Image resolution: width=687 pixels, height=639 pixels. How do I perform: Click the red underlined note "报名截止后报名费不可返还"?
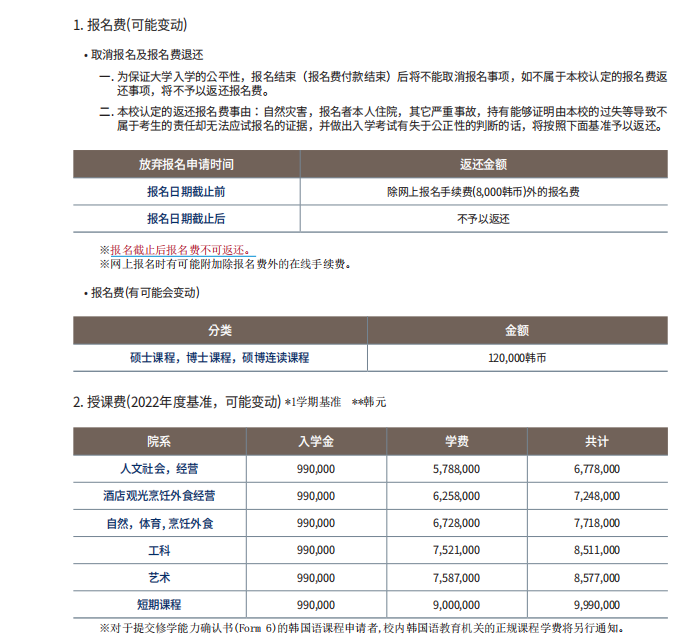pos(180,250)
